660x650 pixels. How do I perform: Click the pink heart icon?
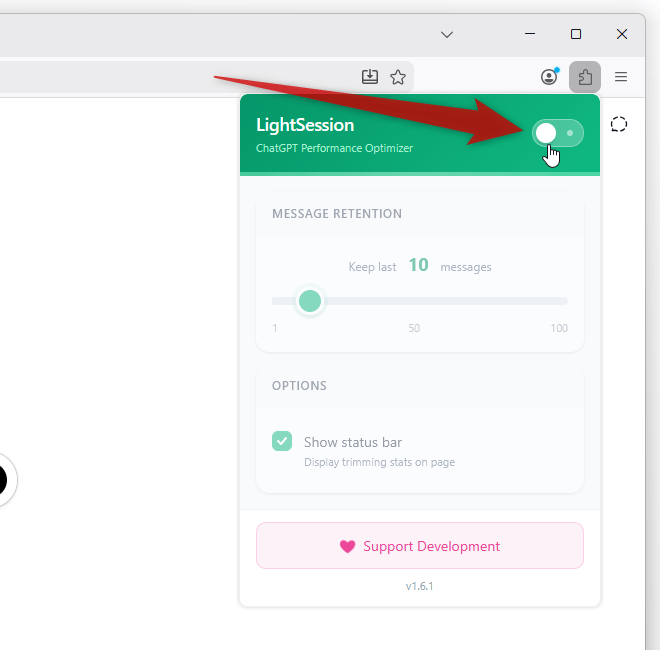click(347, 547)
